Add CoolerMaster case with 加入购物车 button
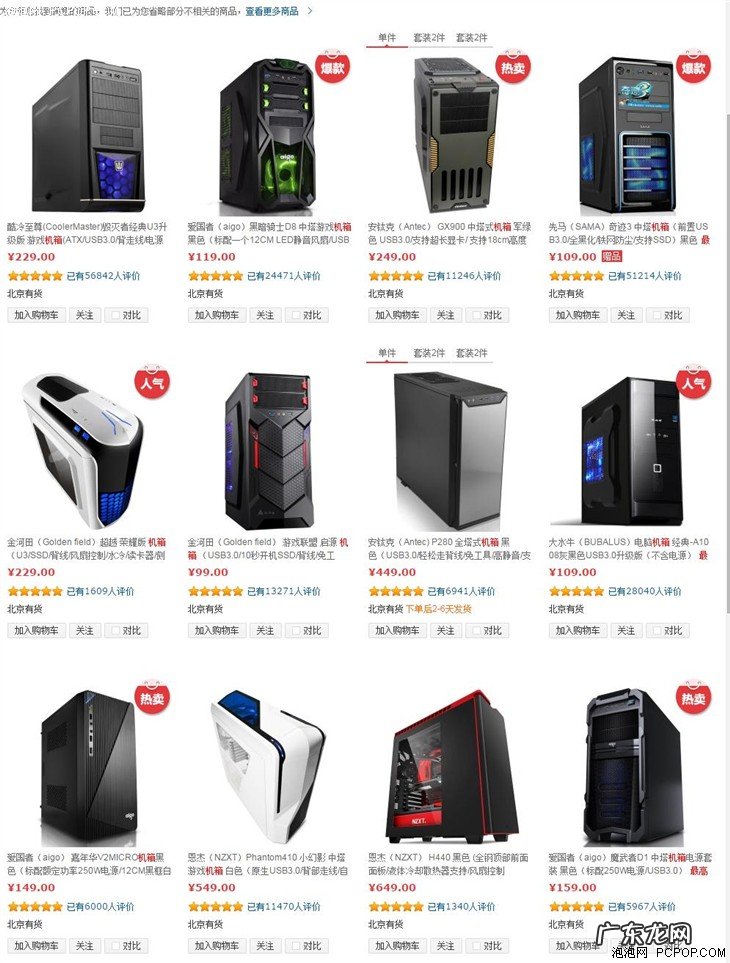730x963 pixels. 36,315
